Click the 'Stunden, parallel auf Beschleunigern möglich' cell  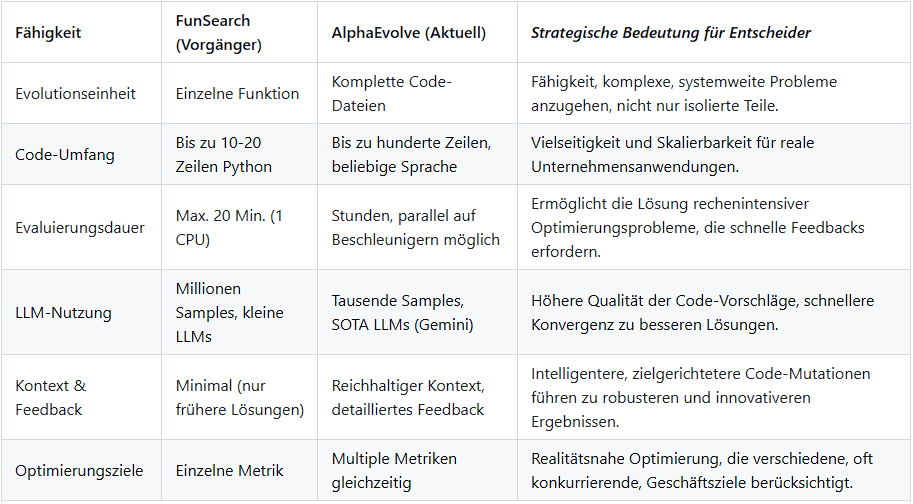[415, 227]
